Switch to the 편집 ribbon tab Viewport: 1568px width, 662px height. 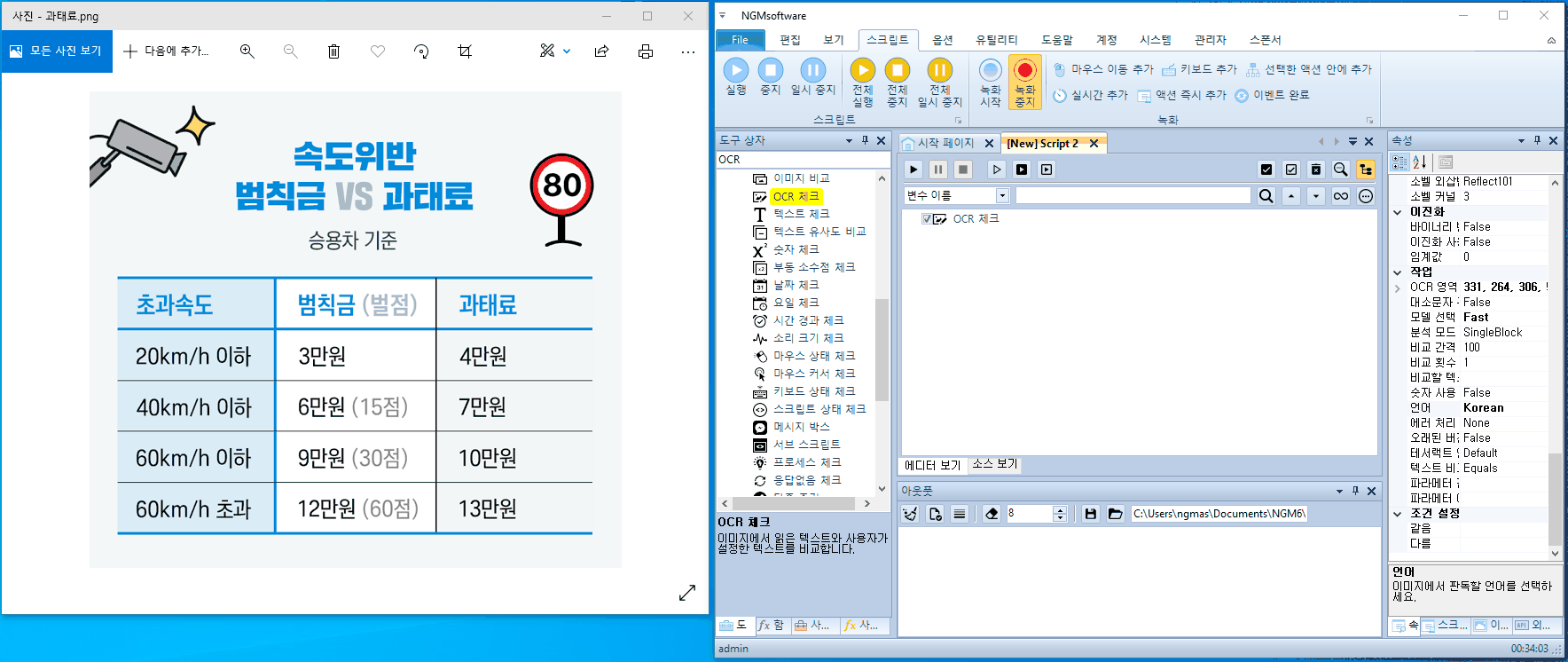pyautogui.click(x=789, y=40)
